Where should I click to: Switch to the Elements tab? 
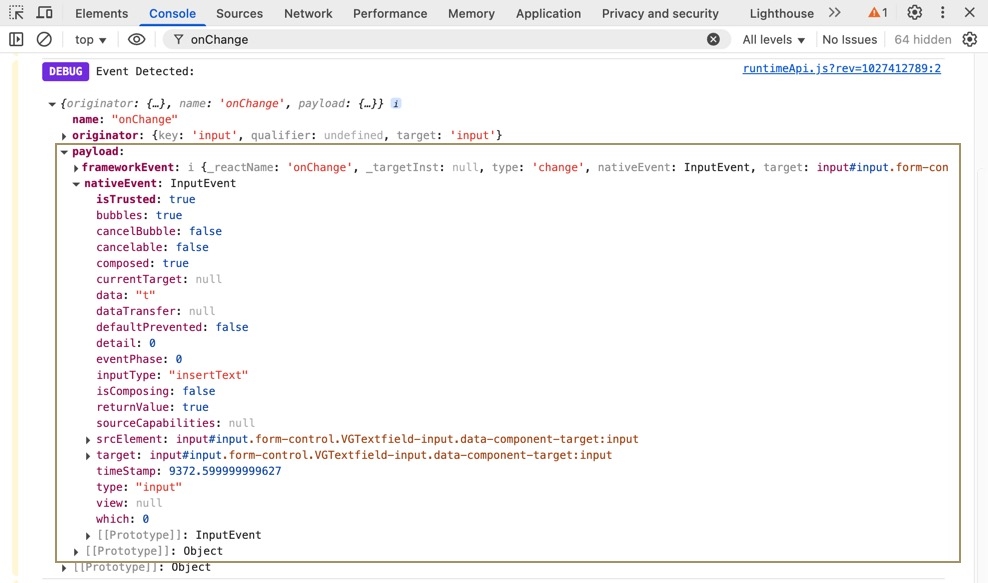(x=101, y=13)
